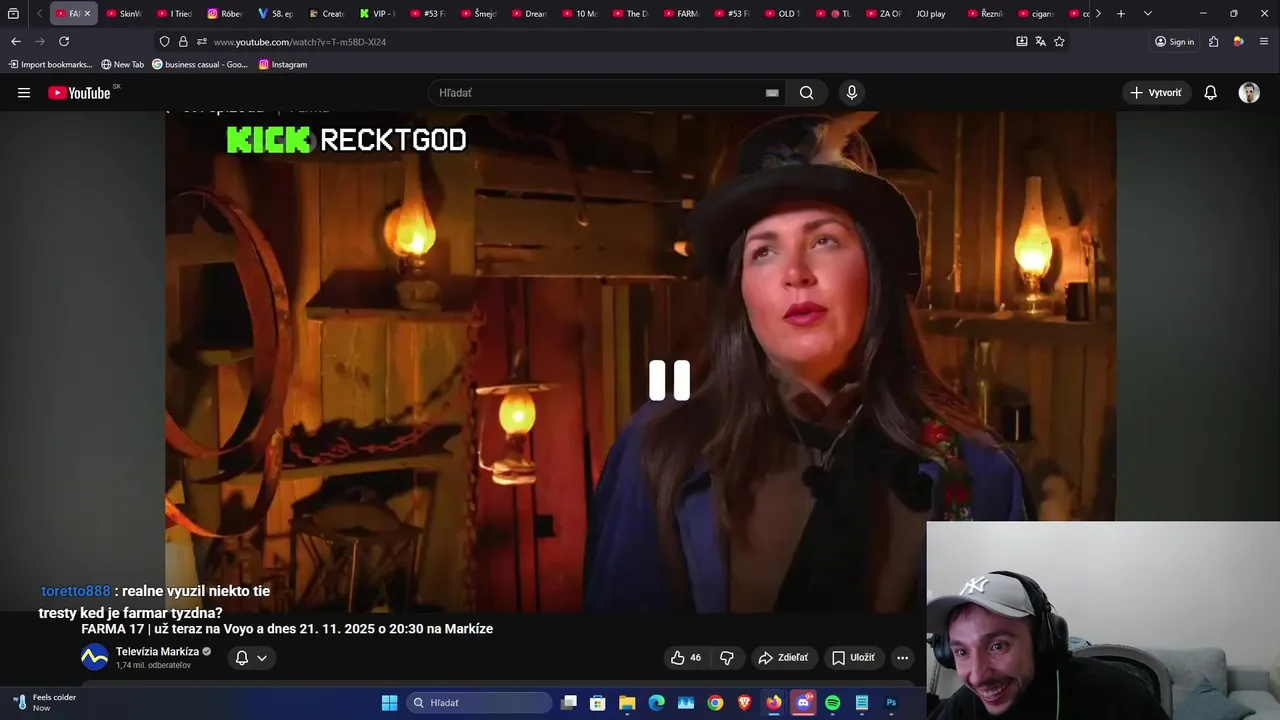Open the New Tab bookmark
The image size is (1280, 720).
click(x=122, y=64)
